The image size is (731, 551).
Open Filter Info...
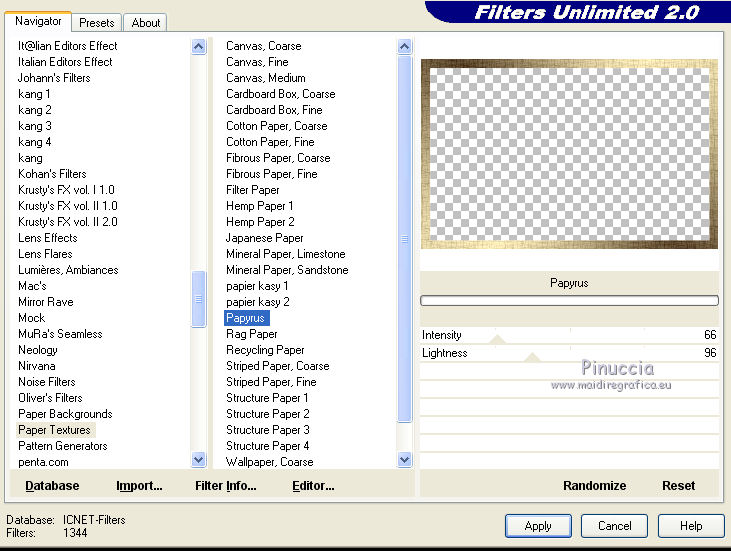(226, 486)
